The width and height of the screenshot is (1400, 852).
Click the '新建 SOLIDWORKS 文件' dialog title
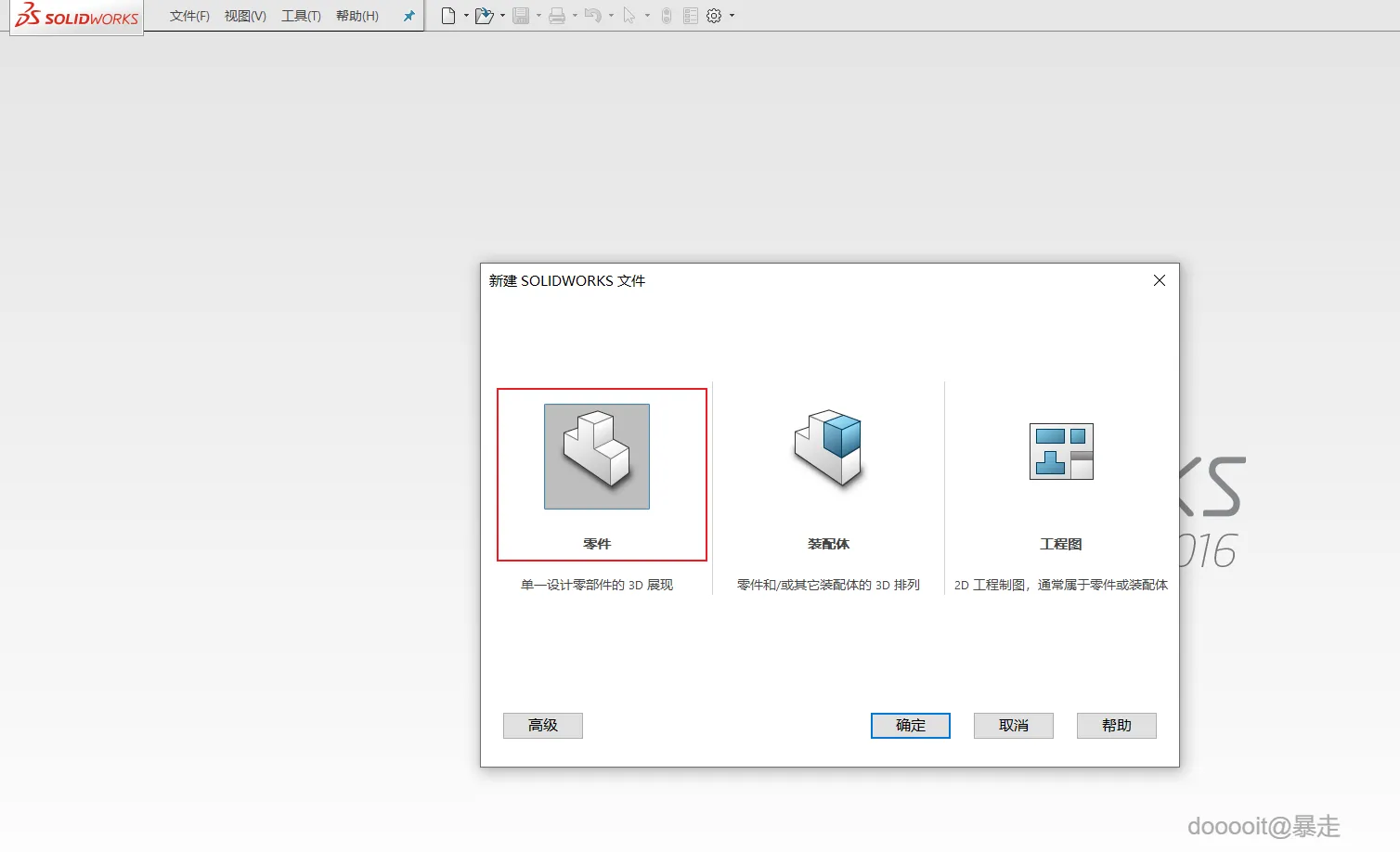point(567,280)
